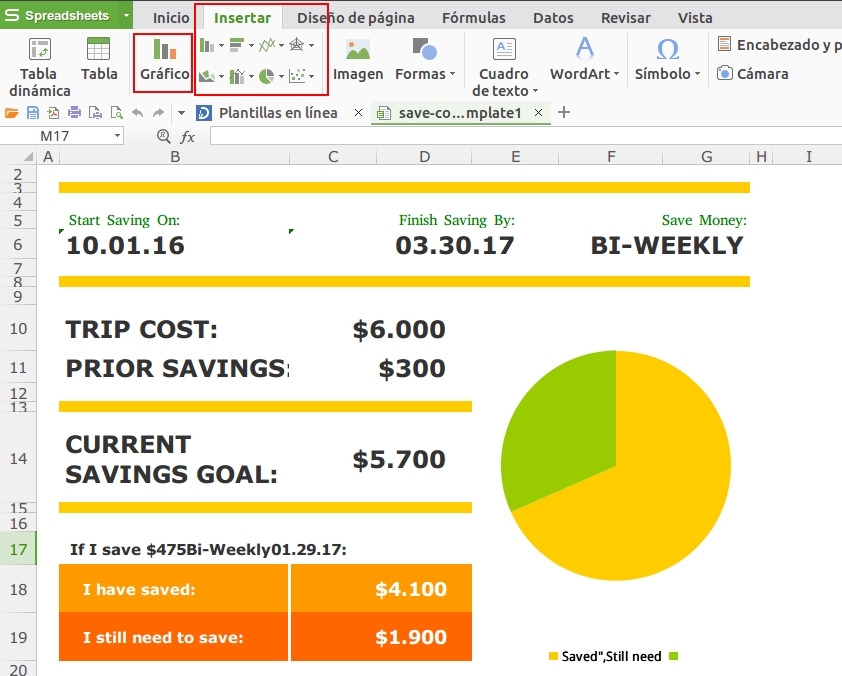This screenshot has width=842, height=676.
Task: Select the pie chart icon
Action: (x=265, y=76)
